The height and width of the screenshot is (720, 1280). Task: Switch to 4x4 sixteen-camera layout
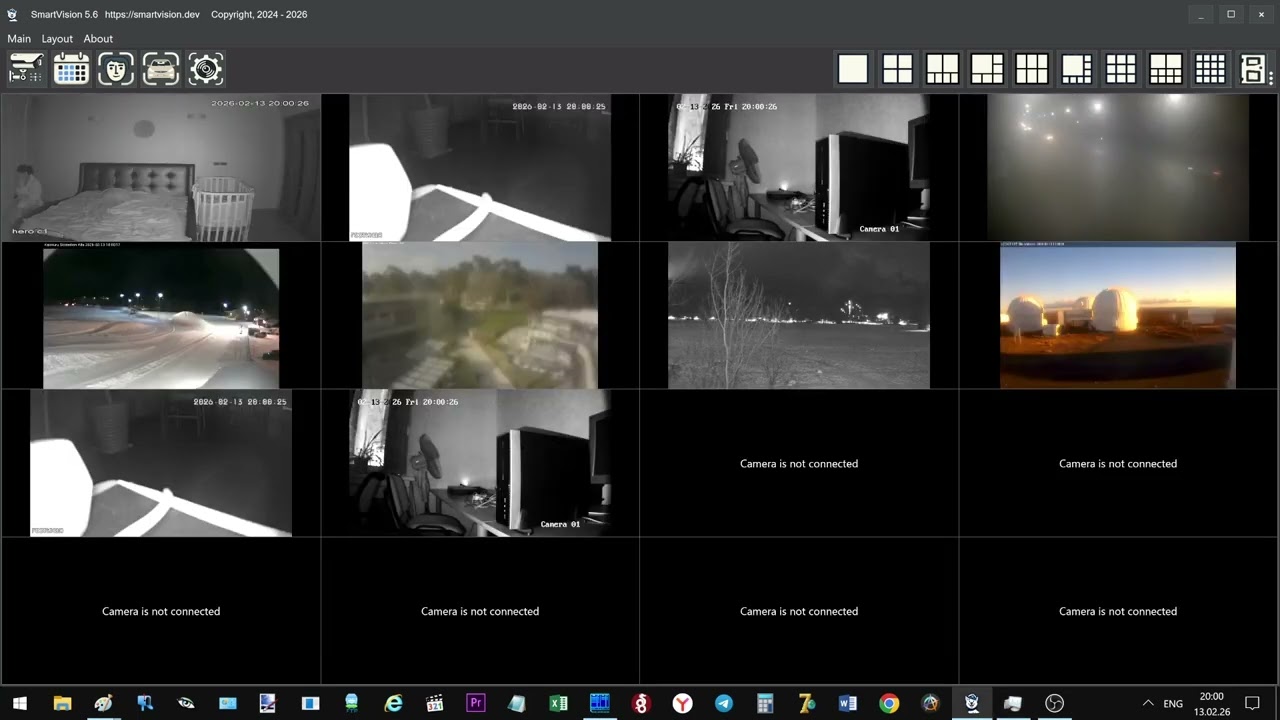point(1210,69)
